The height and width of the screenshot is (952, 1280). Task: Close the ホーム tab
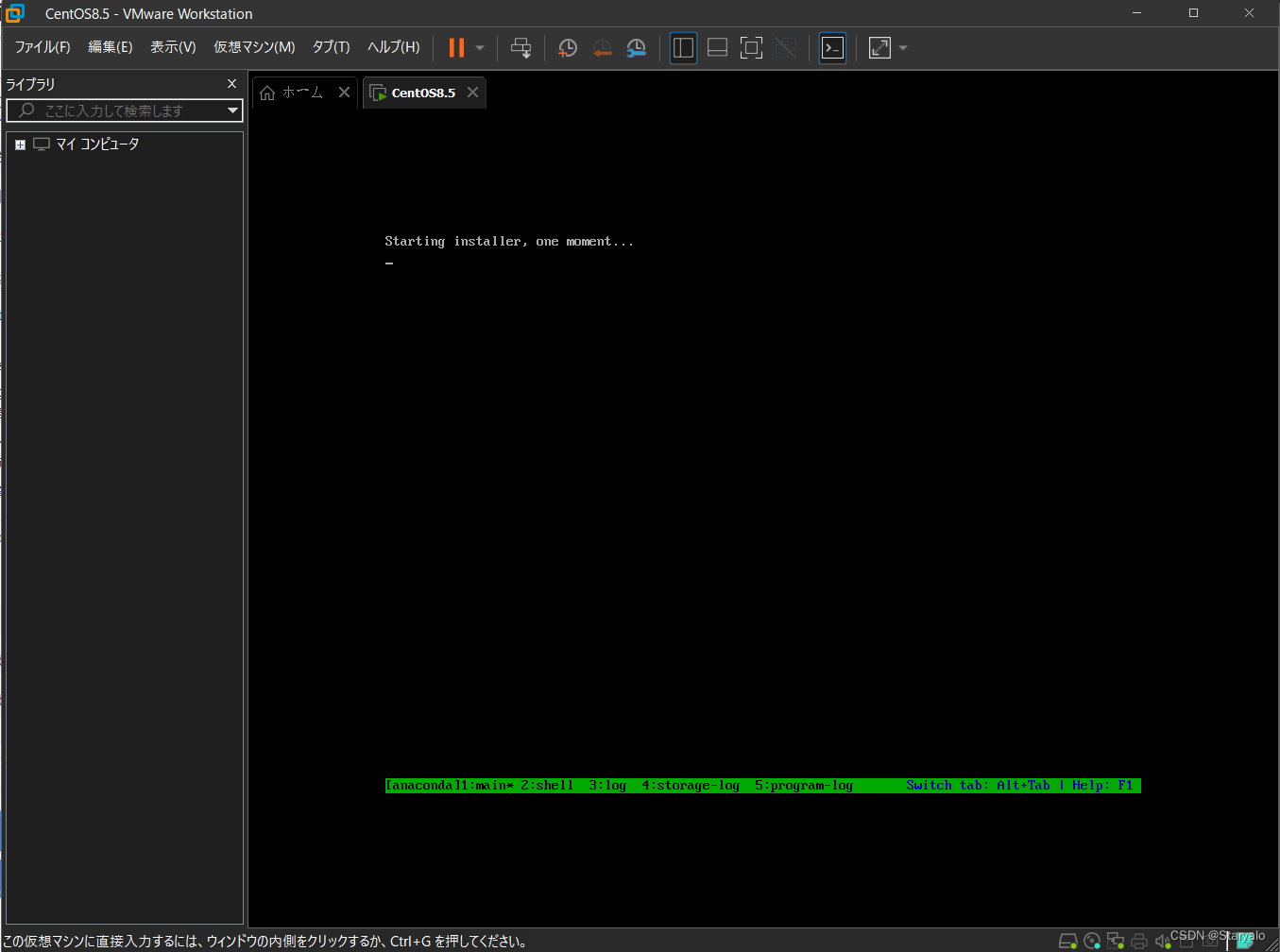coord(344,93)
